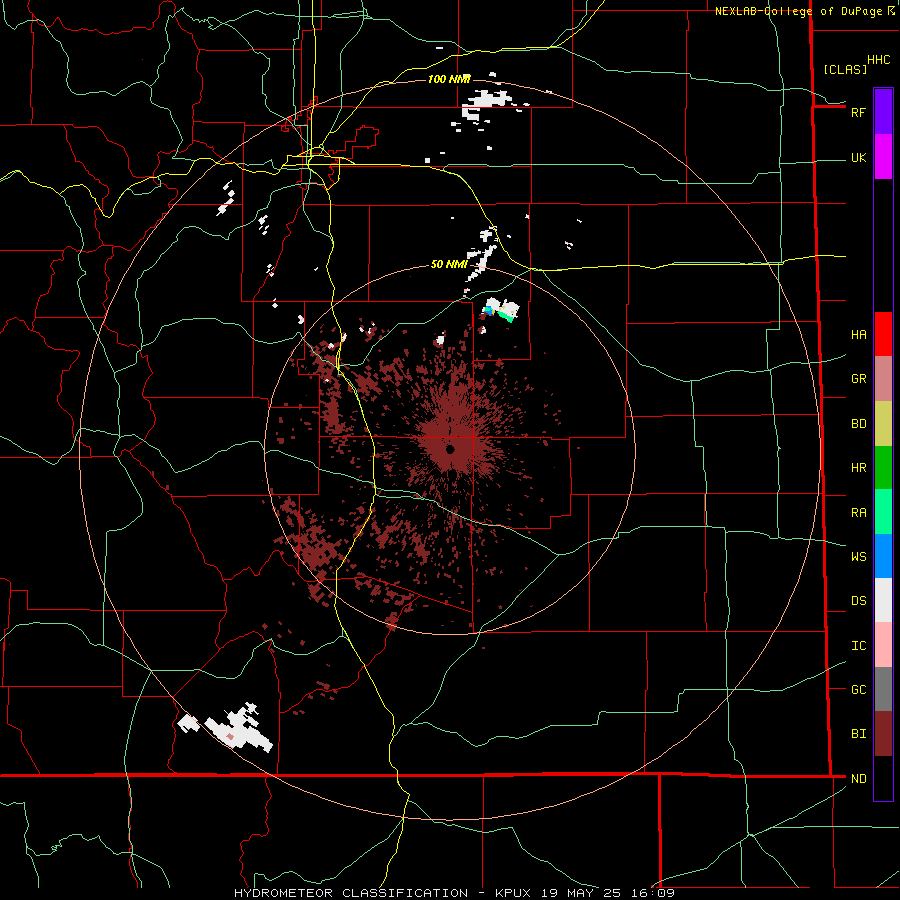Click the GC gray legend swatch
Viewport: 900px width, 900px height.
883,689
